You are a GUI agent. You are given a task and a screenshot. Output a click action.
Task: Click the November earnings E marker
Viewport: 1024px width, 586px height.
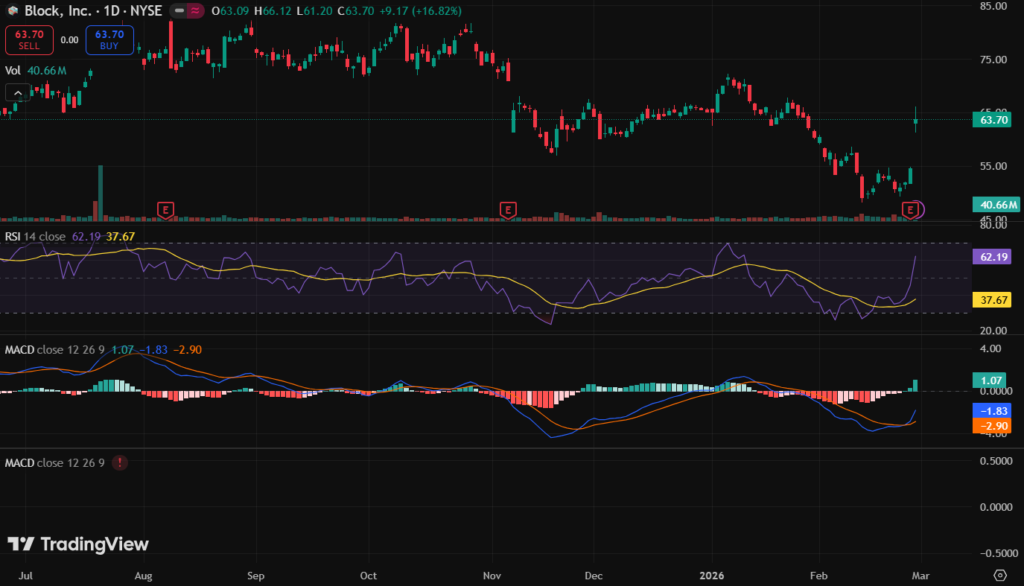coord(508,209)
